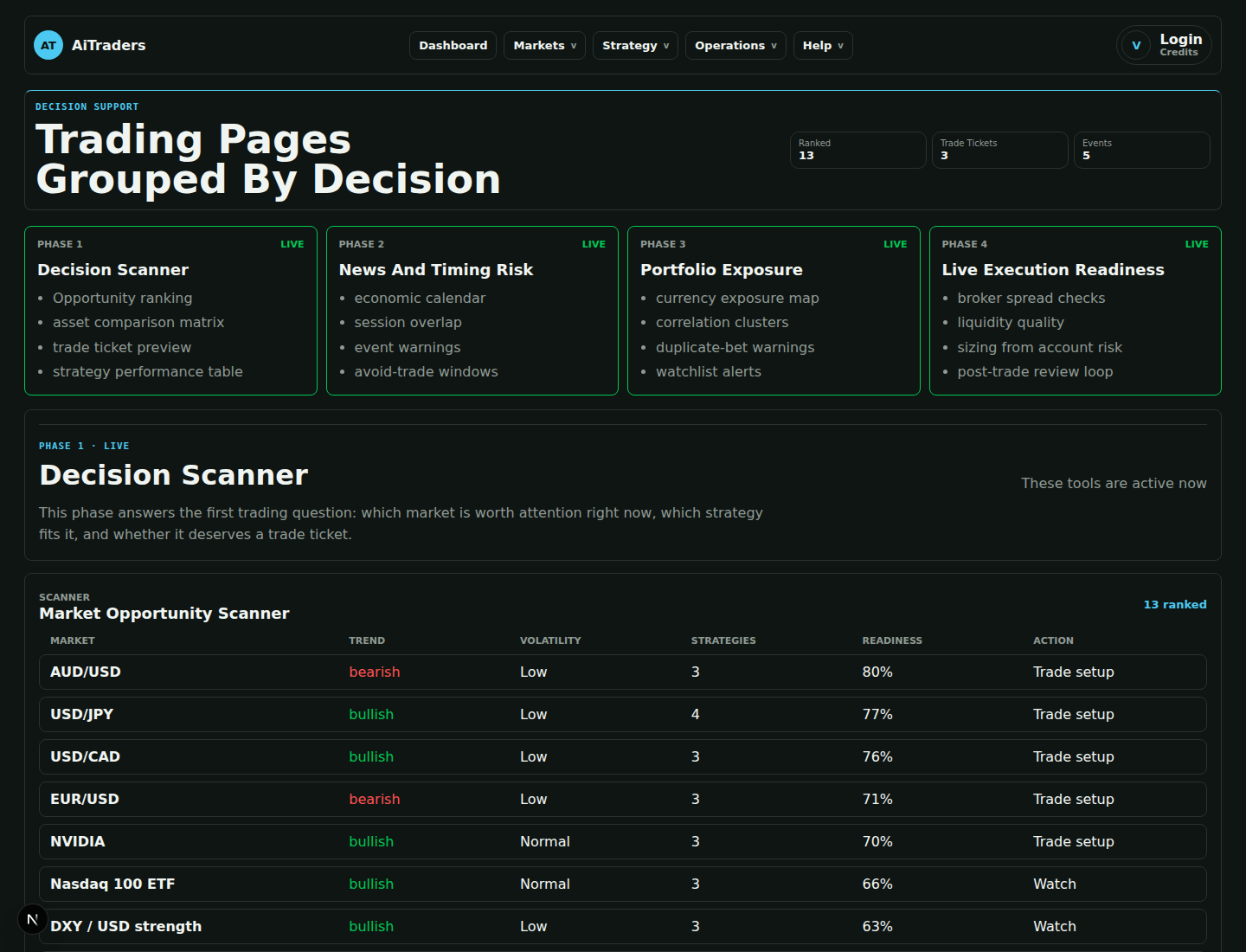1246x952 pixels.
Task: Click 'Opportunity ranking' in Phase 1
Action: click(122, 298)
